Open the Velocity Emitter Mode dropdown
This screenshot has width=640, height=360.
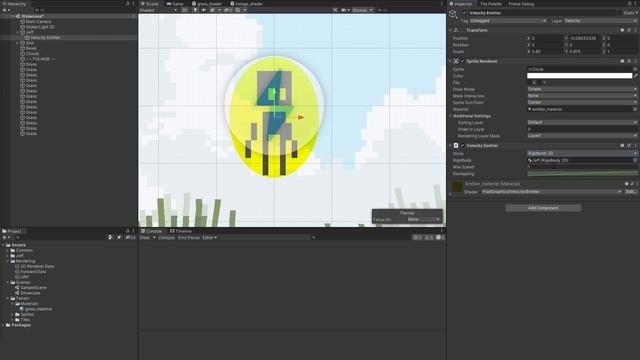click(582, 153)
